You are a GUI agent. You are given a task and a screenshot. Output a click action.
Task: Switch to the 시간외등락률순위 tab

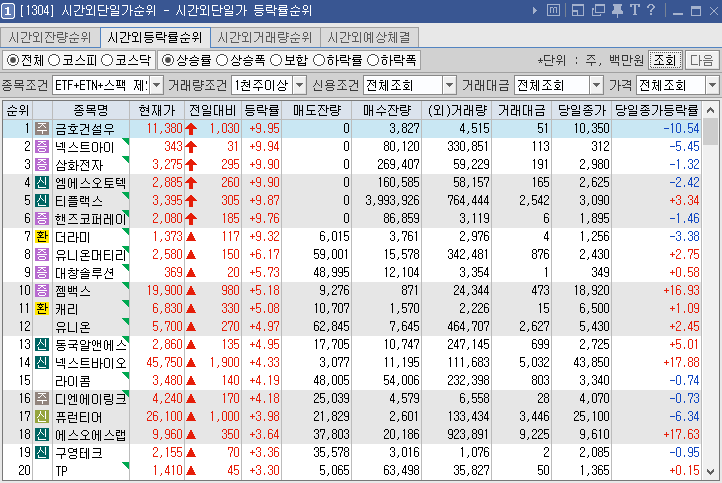pyautogui.click(x=155, y=37)
